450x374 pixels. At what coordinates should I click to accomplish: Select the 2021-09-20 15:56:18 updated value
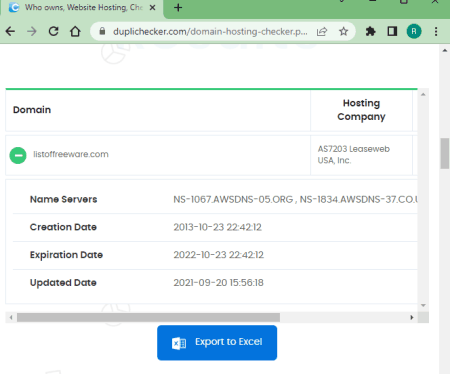click(x=218, y=283)
